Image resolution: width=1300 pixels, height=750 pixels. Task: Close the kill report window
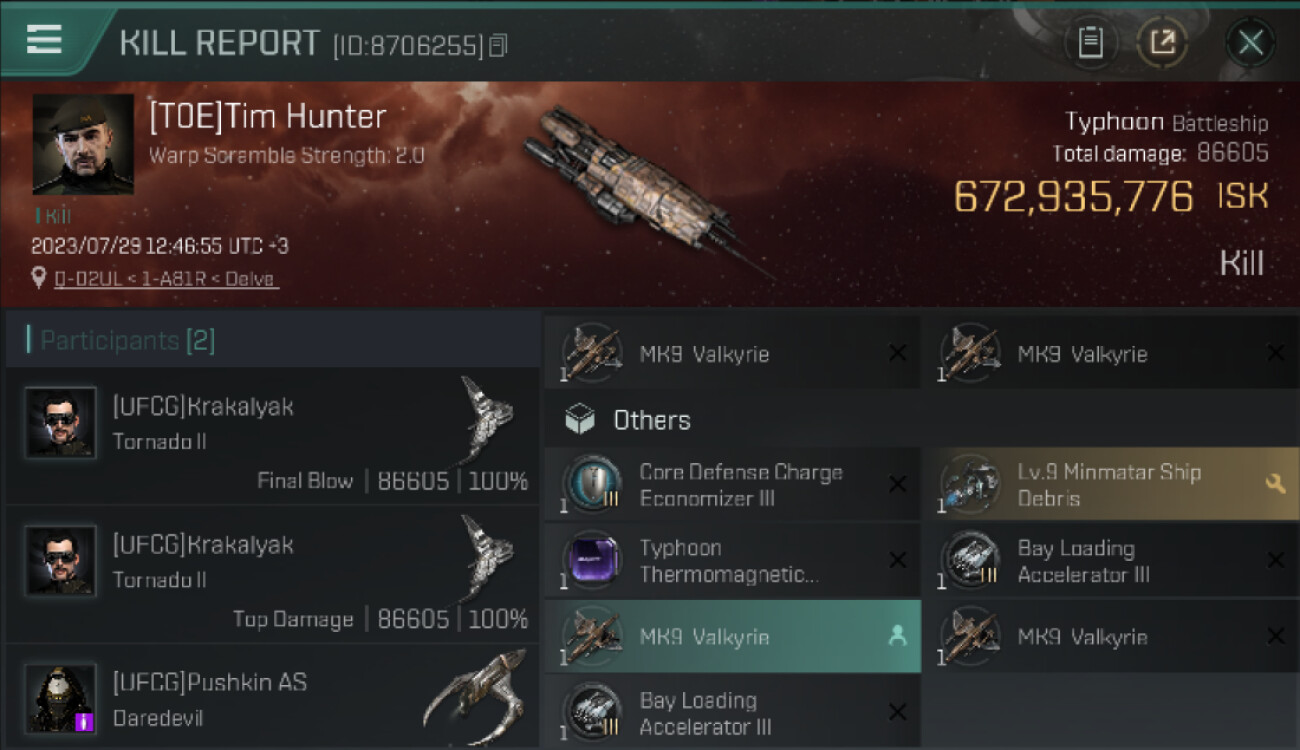pyautogui.click(x=1250, y=42)
